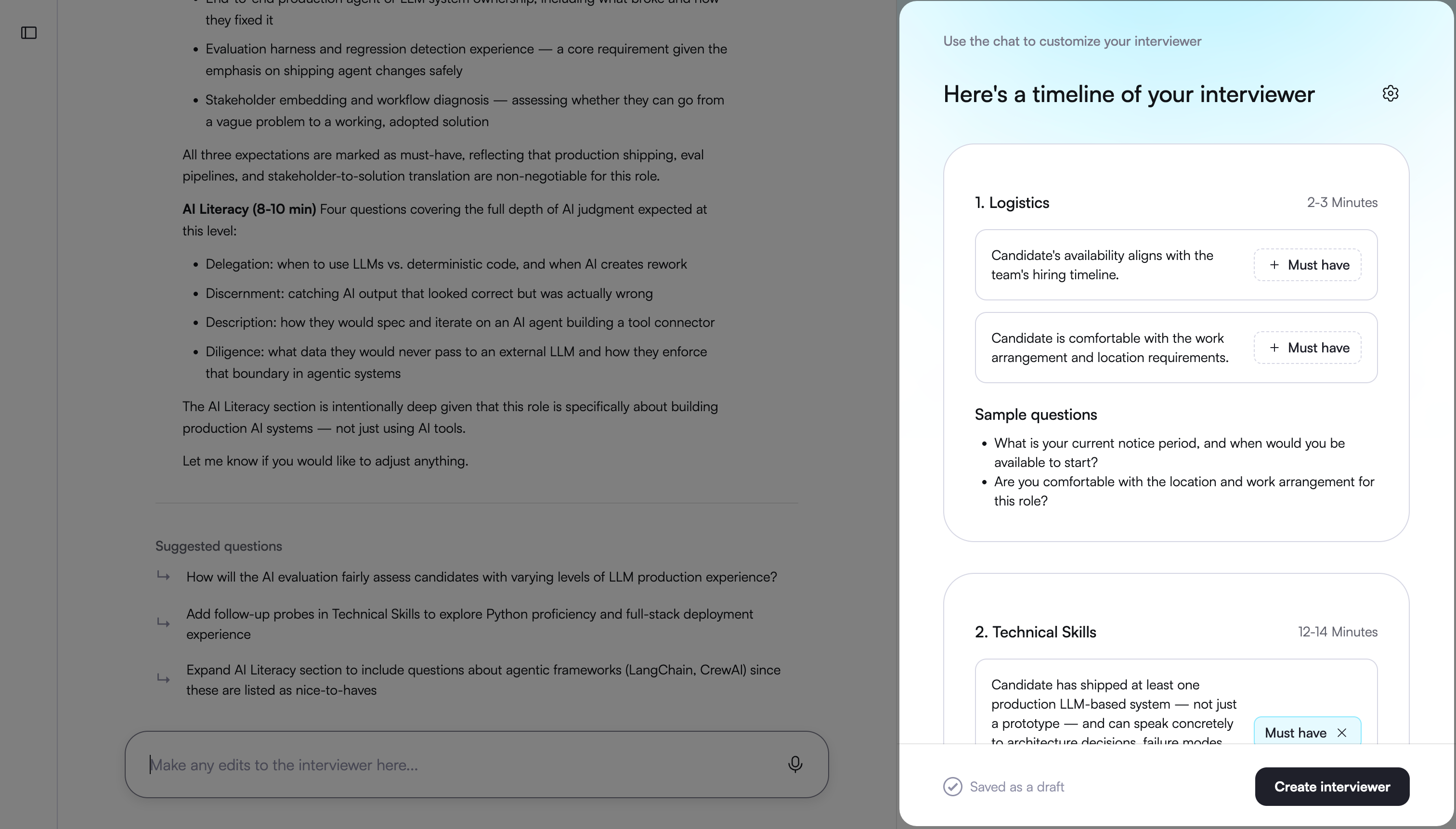Click the availability expectation card text
Viewport: 1456px width, 829px height.
pyautogui.click(x=1102, y=265)
